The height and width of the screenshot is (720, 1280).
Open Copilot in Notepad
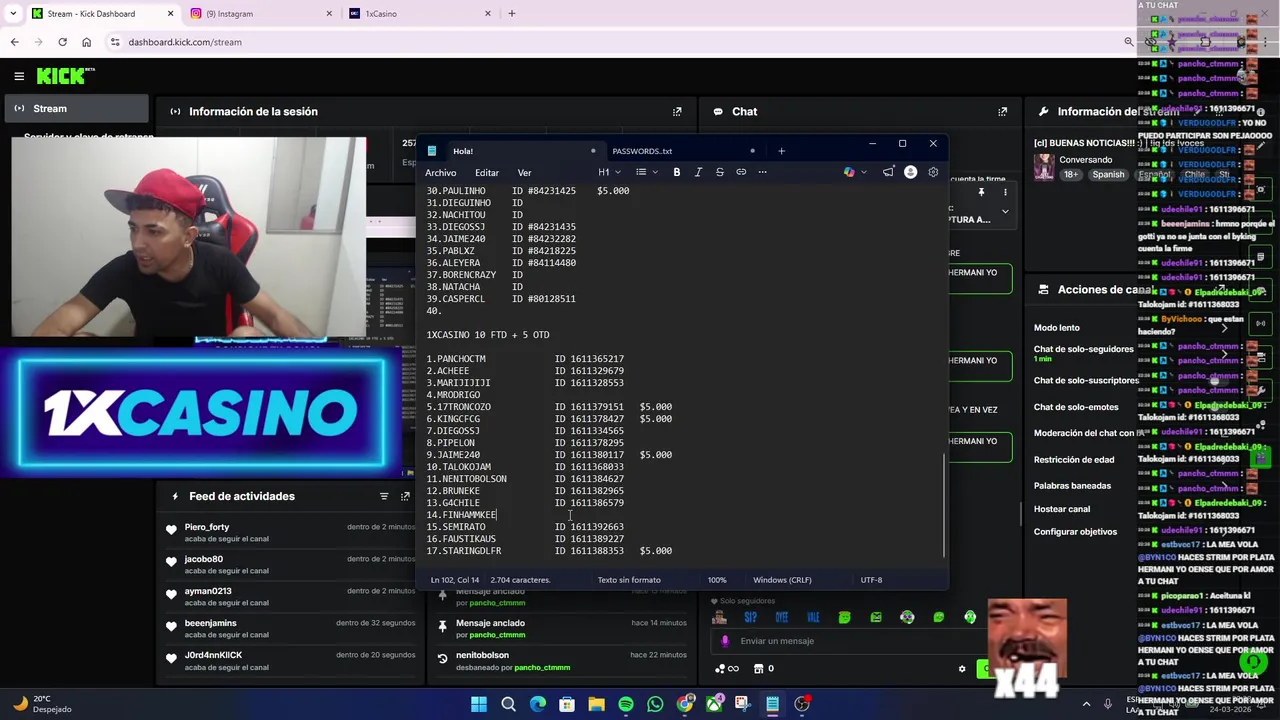click(x=849, y=172)
